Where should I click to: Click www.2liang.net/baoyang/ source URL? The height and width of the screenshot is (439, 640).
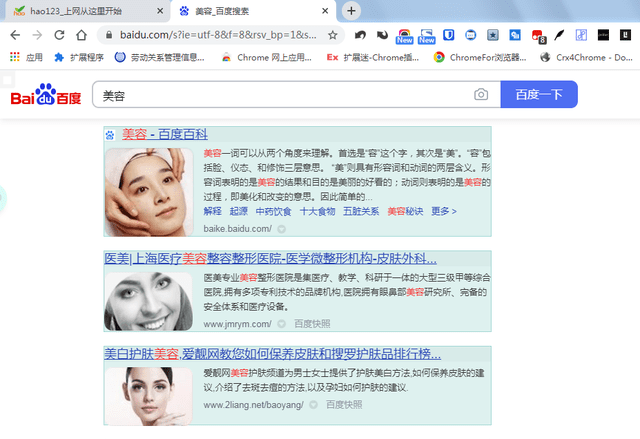point(253,405)
